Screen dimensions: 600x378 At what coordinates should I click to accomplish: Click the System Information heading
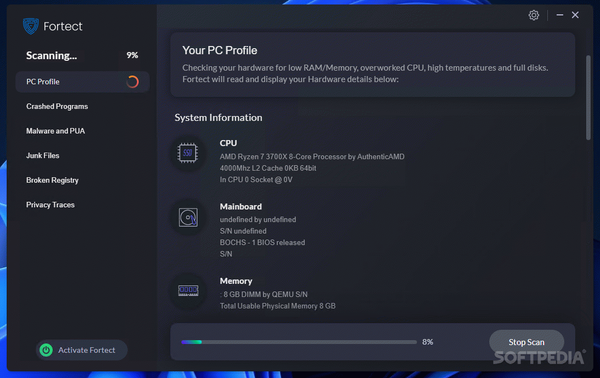point(218,117)
